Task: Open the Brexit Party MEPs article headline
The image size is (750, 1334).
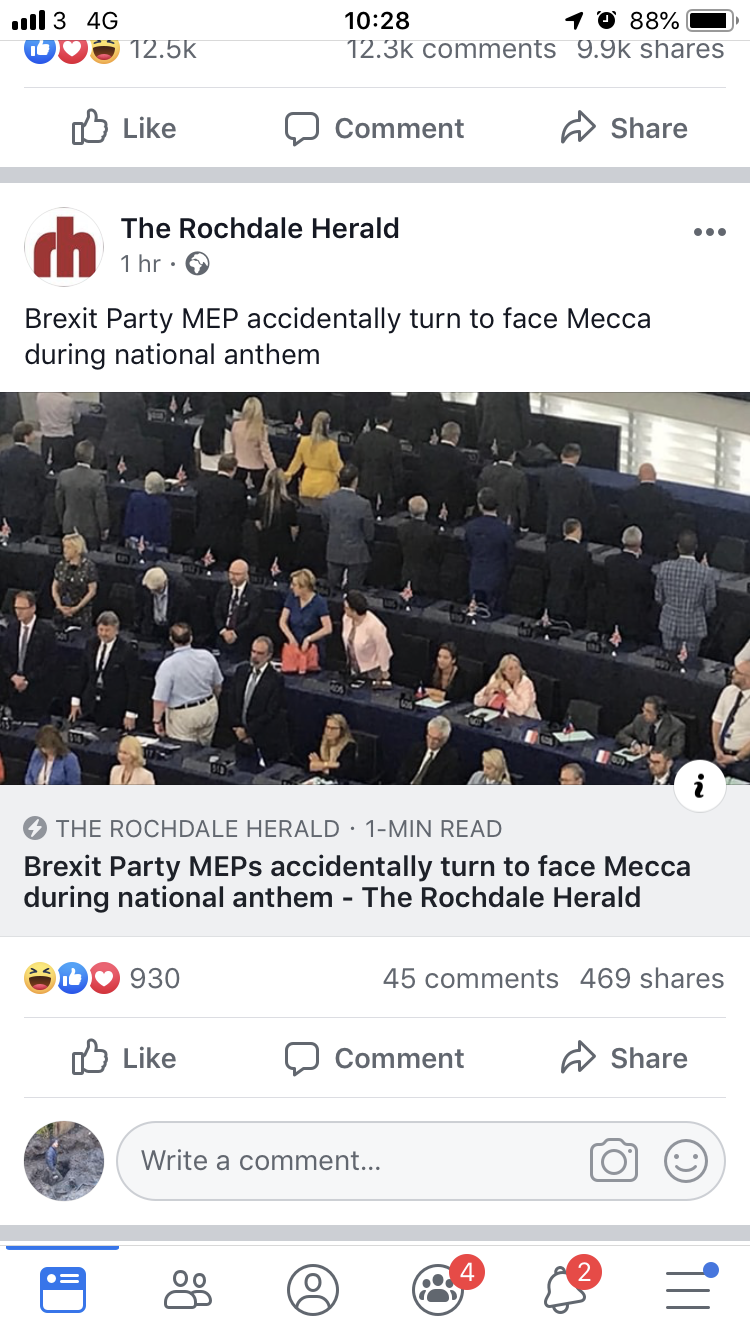Action: [357, 881]
